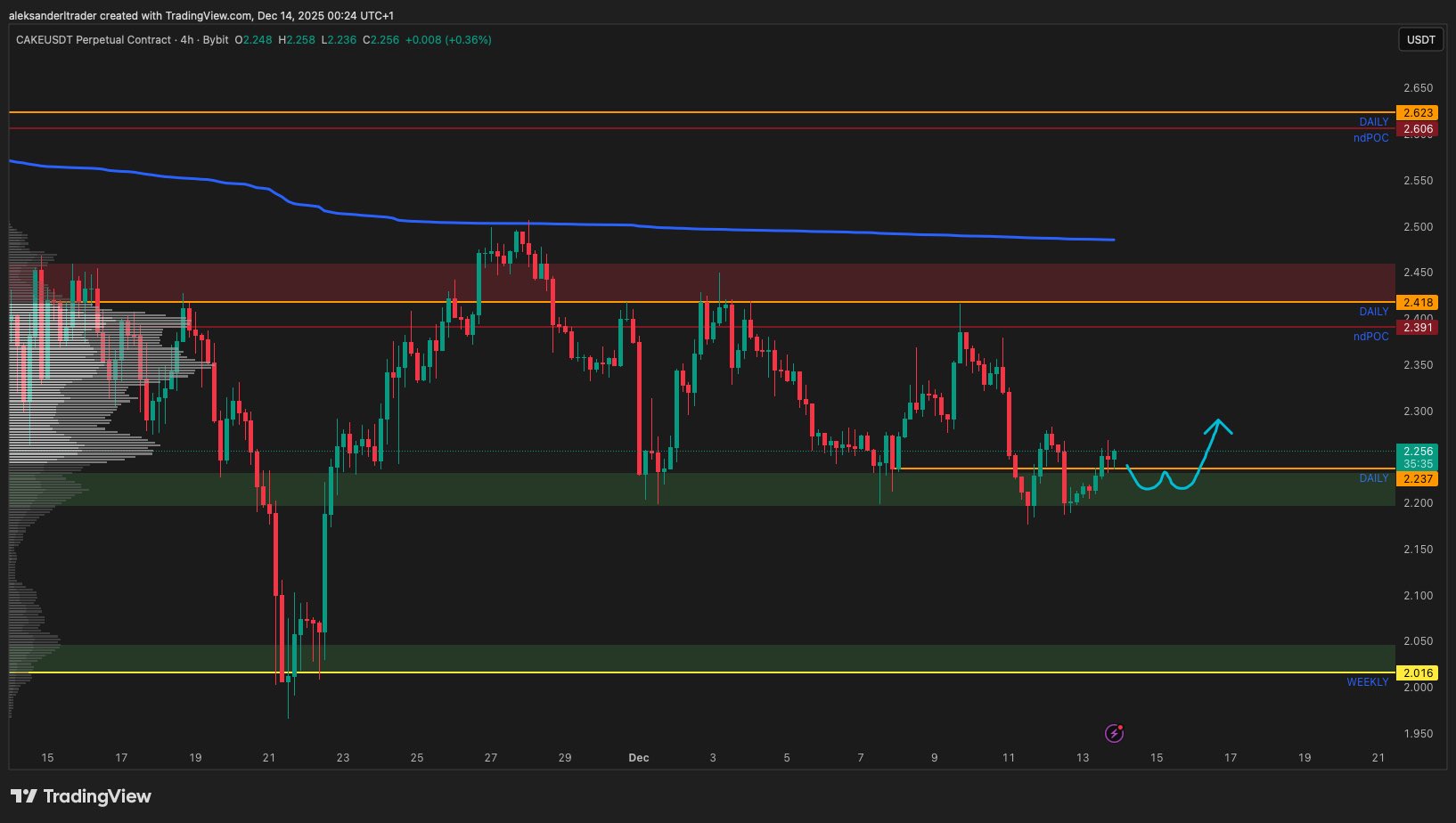
Task: Click the red 2.606 price label
Action: pos(1418,129)
